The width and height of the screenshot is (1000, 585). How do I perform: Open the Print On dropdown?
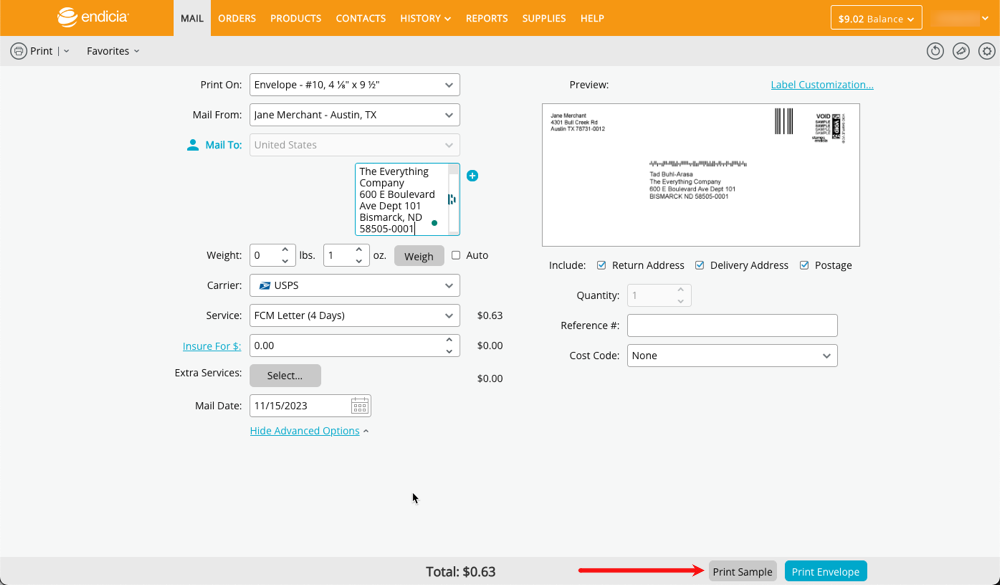(355, 85)
